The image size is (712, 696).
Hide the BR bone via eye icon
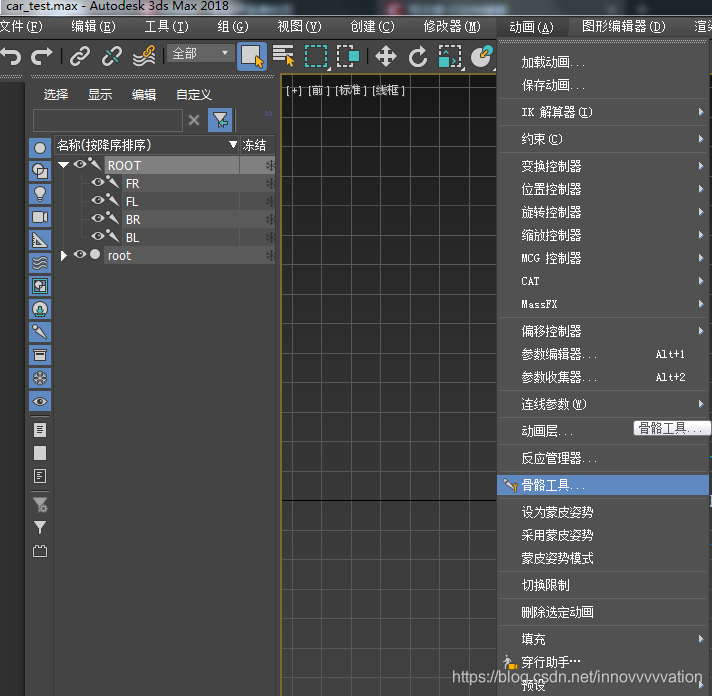[x=98, y=218]
